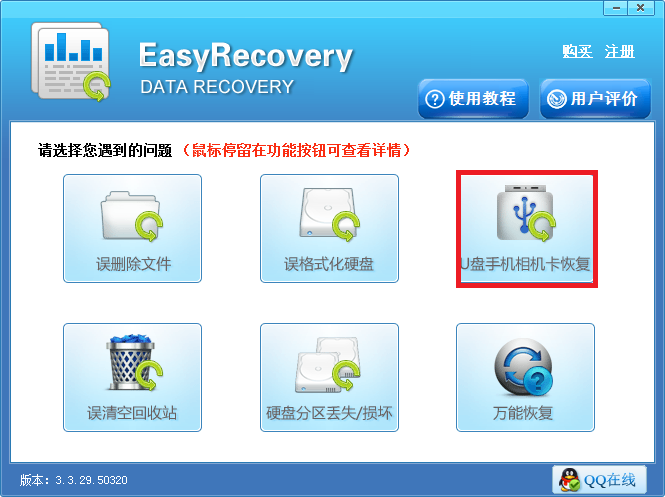The width and height of the screenshot is (665, 497).
Task: Click the U盘手机相机卡恢复 label text
Action: tap(526, 264)
